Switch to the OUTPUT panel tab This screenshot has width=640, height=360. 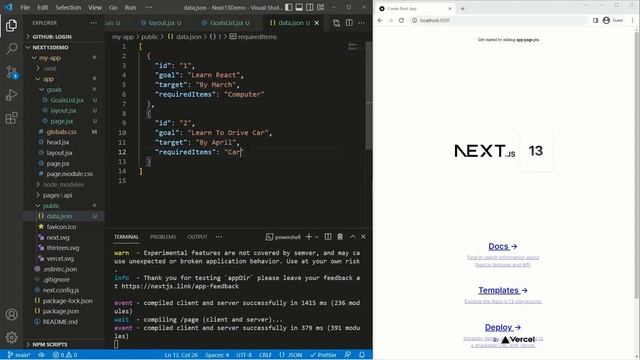coord(197,237)
